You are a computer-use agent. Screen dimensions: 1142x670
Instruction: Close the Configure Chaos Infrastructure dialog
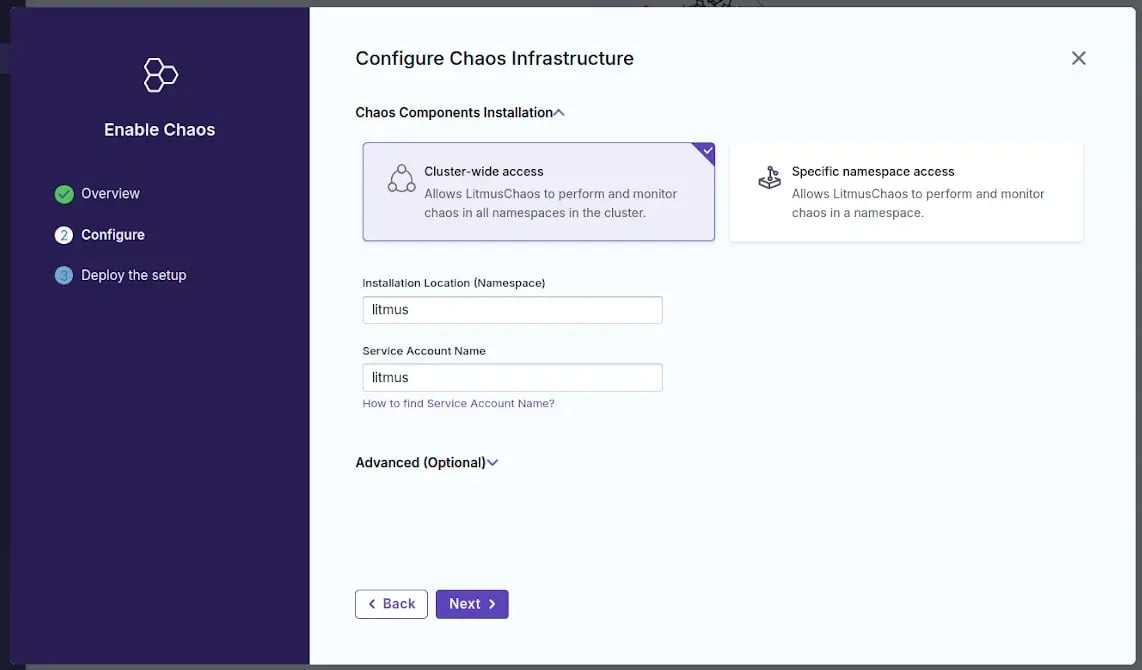(x=1078, y=58)
